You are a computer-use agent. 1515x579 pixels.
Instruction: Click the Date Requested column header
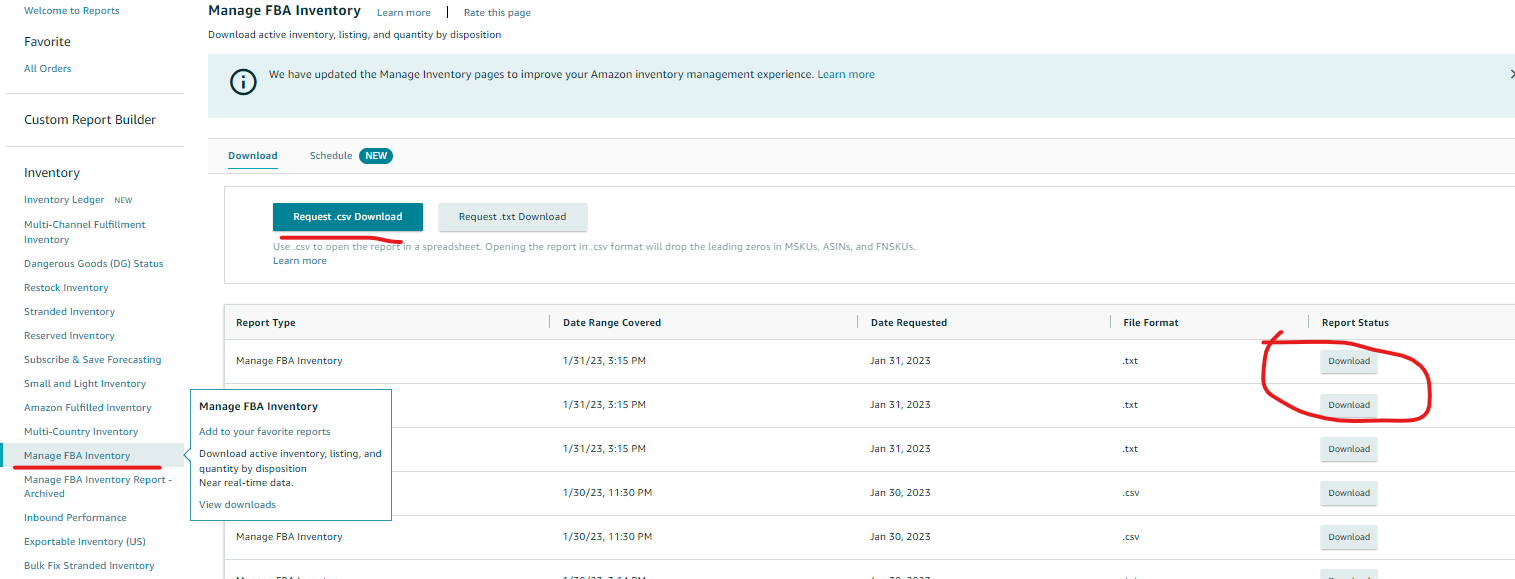point(909,323)
